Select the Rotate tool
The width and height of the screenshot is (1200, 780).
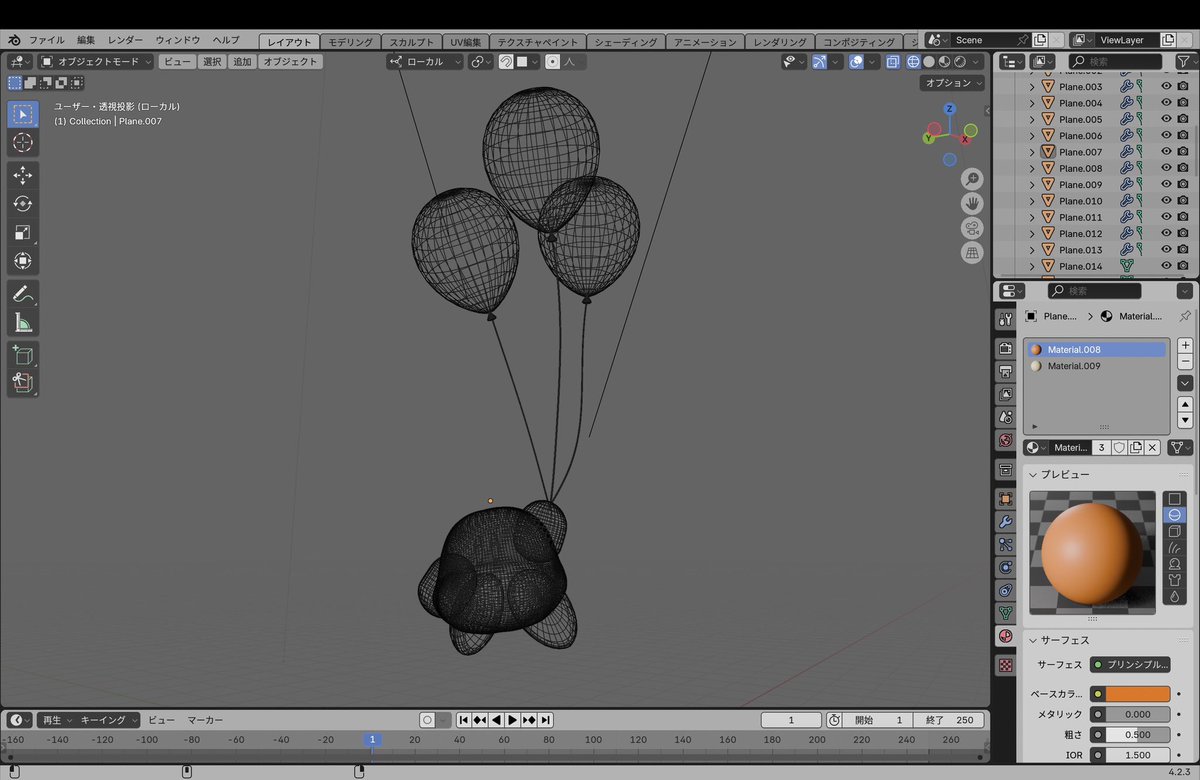(22, 204)
